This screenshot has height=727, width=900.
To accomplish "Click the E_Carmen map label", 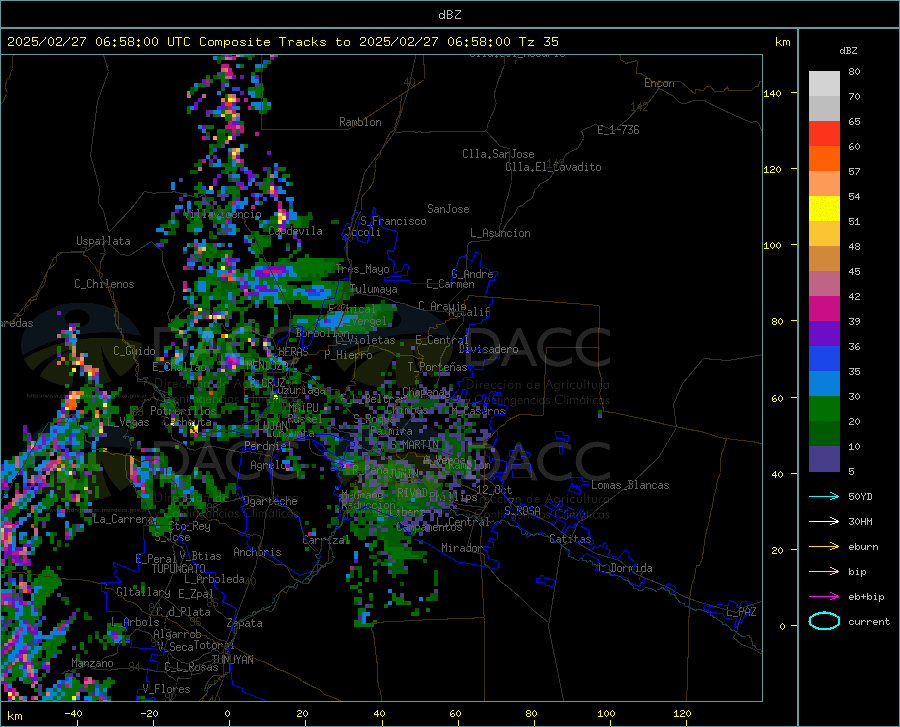I will (451, 283).
